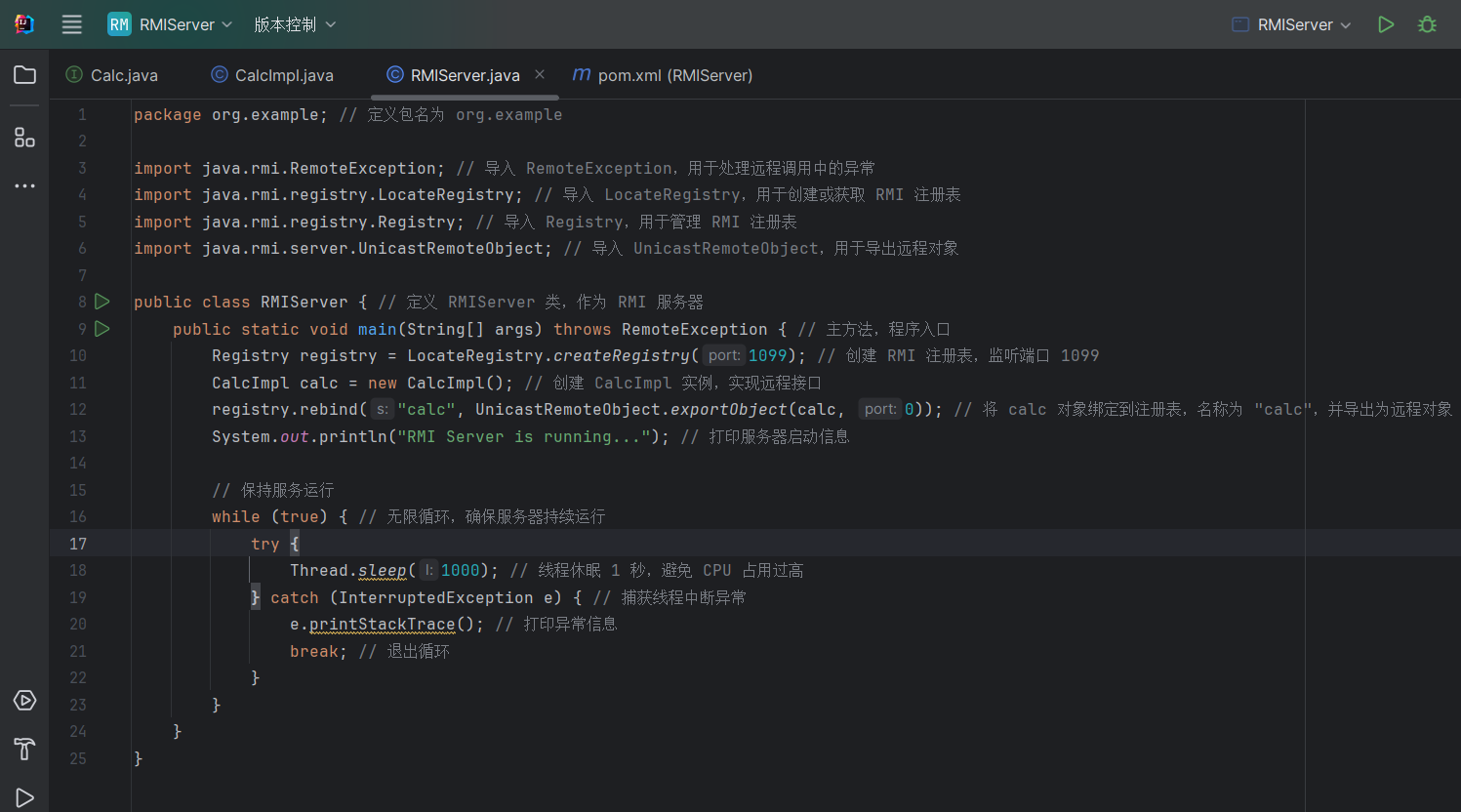The height and width of the screenshot is (812, 1461).
Task: Open the Run tool window at bottom left
Action: click(x=24, y=797)
